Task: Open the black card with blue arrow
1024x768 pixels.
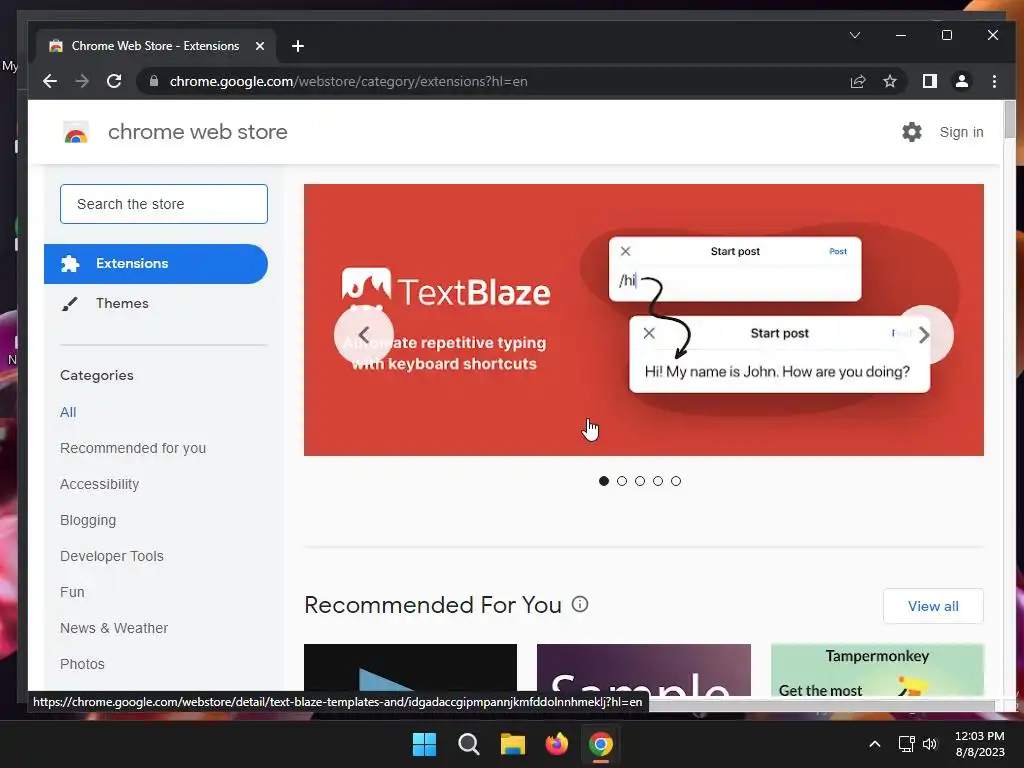Action: 410,668
